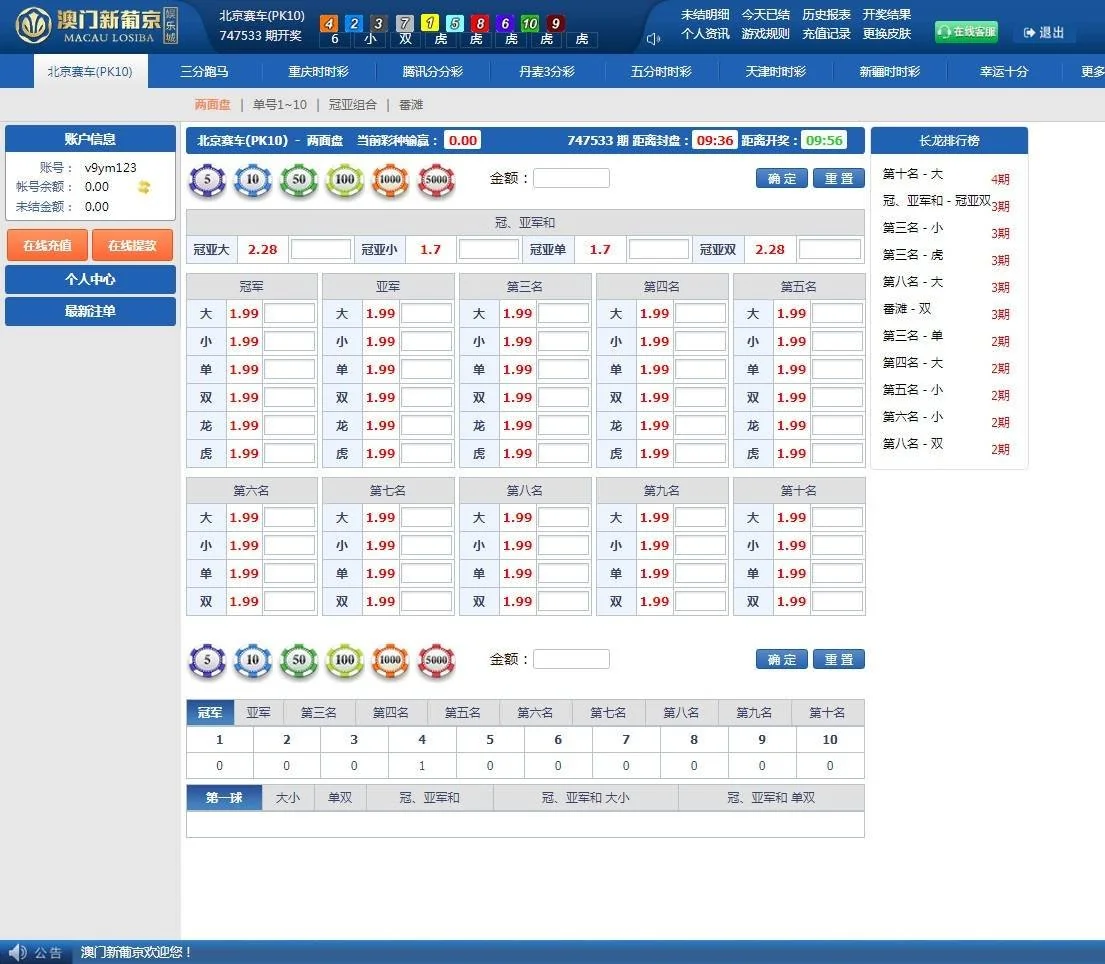Screen dimensions: 1105x964
Task: Open 在线客服 online support
Action: tap(966, 32)
